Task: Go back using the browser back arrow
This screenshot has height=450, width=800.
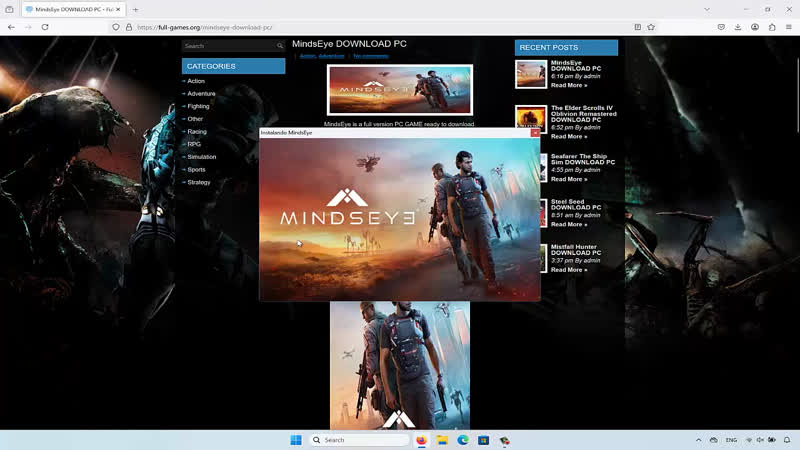Action: click(x=11, y=27)
